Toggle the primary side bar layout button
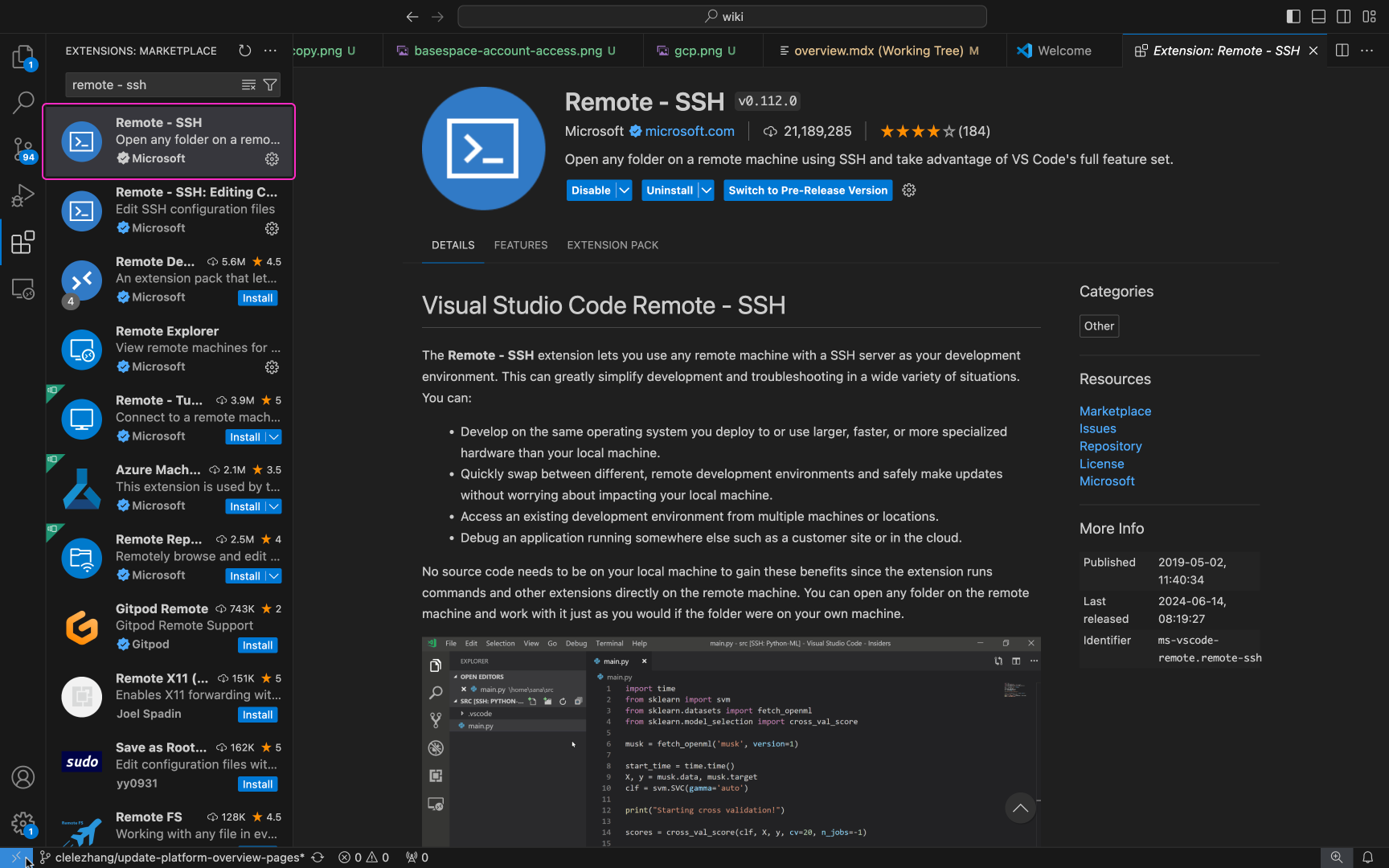The width and height of the screenshot is (1389, 868). [1293, 16]
